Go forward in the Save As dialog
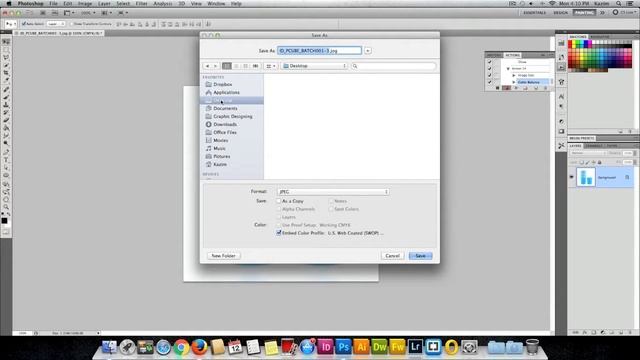 [x=216, y=66]
